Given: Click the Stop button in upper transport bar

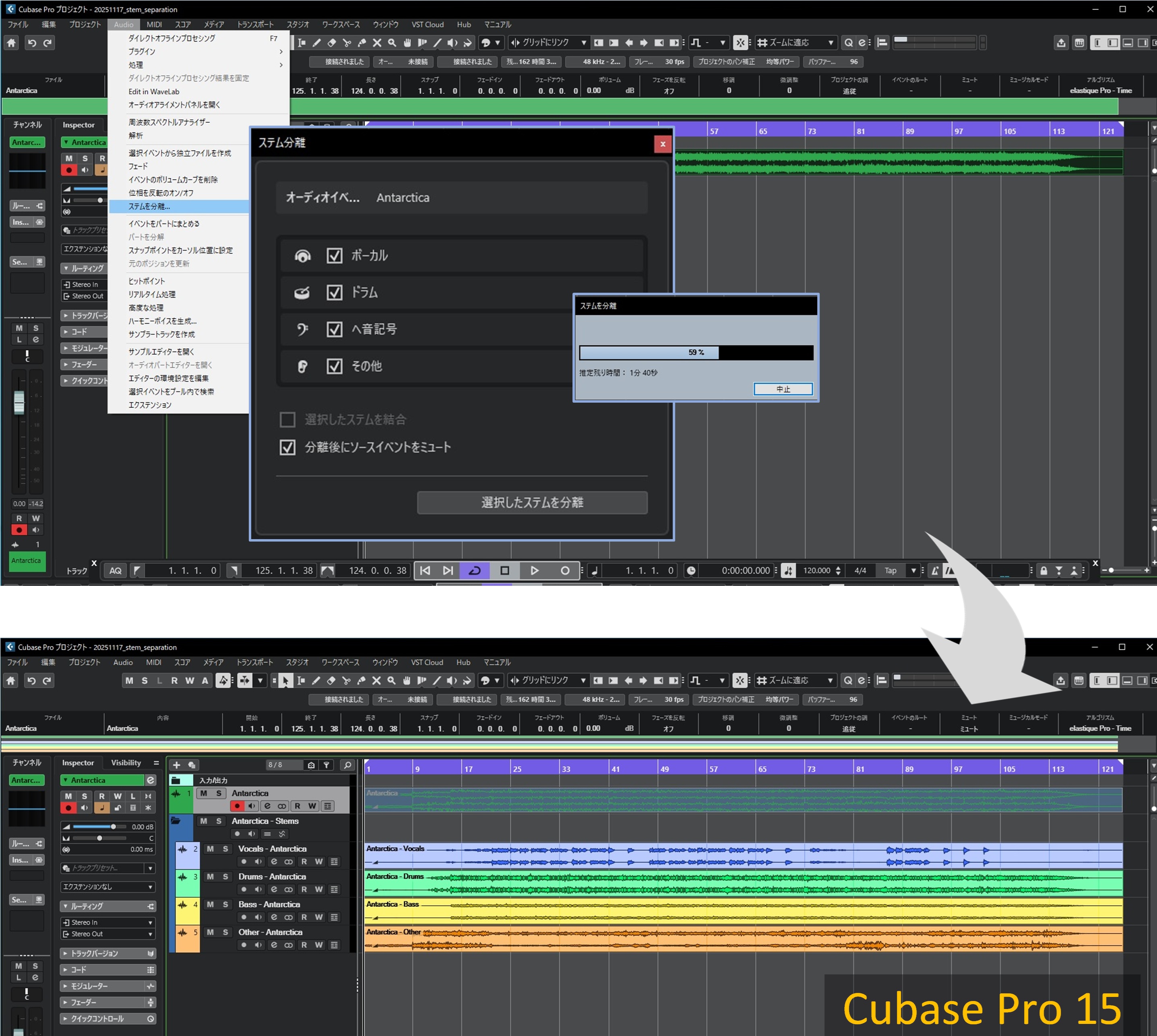Looking at the screenshot, I should [504, 571].
